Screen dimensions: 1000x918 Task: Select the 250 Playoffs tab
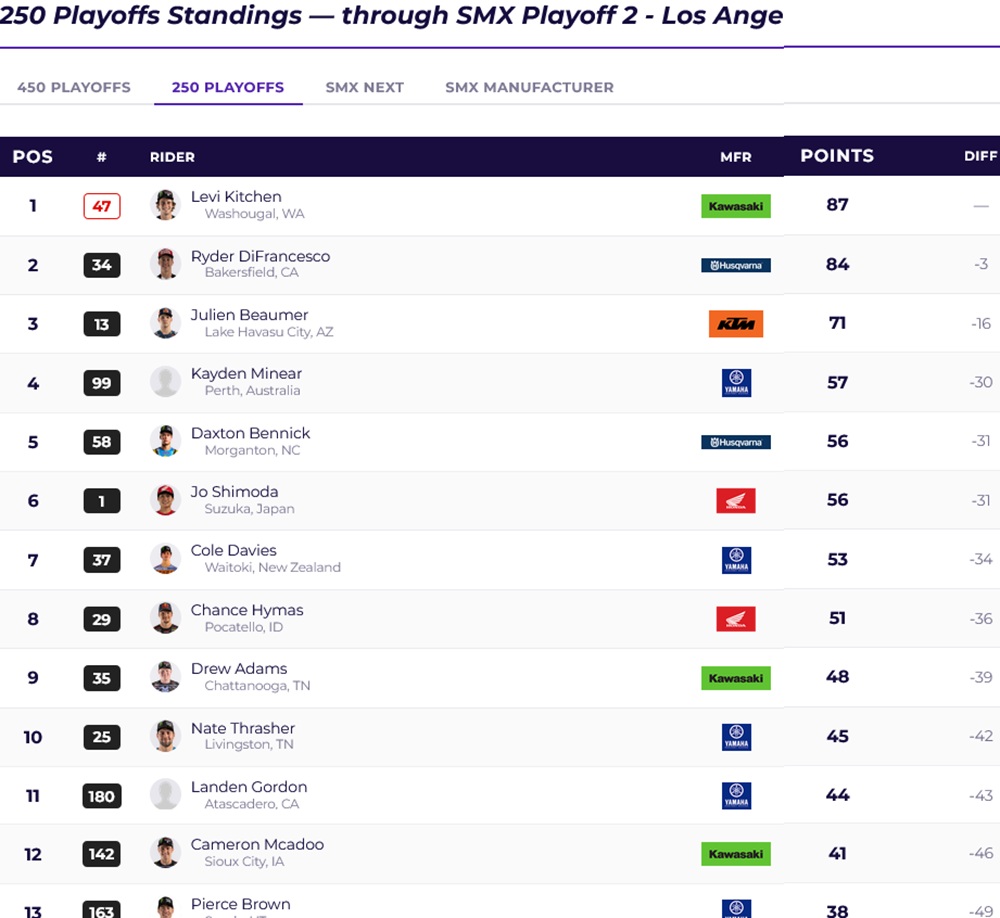tap(228, 87)
